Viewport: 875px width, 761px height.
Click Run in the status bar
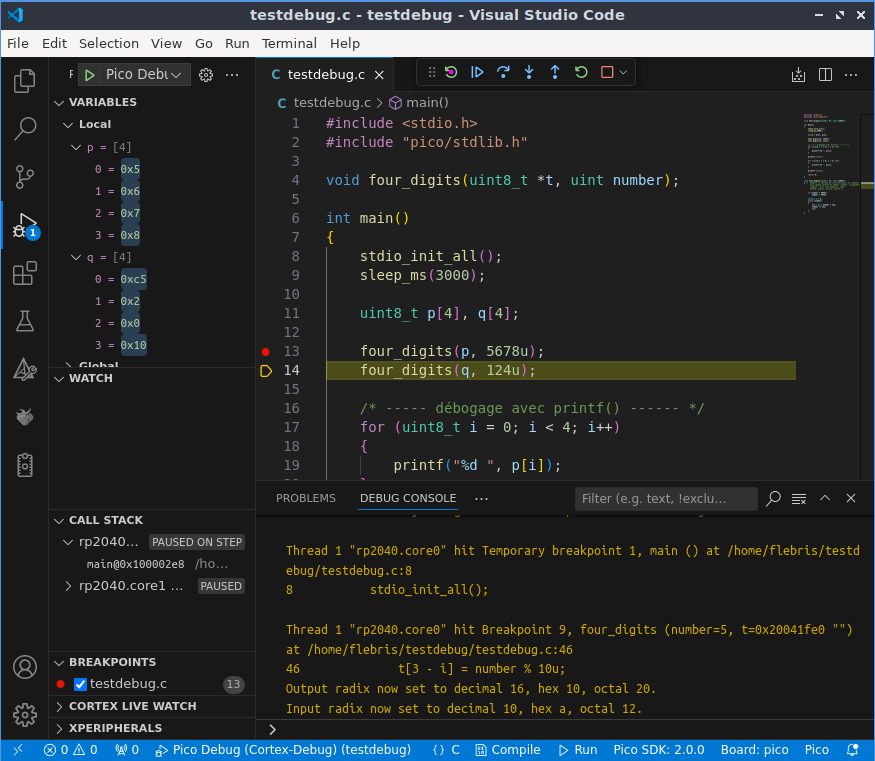578,750
